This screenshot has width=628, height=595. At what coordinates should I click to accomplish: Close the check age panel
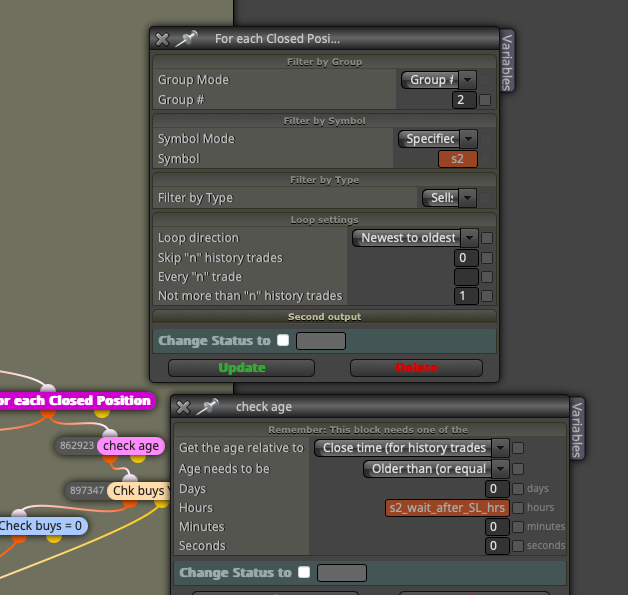pos(183,407)
